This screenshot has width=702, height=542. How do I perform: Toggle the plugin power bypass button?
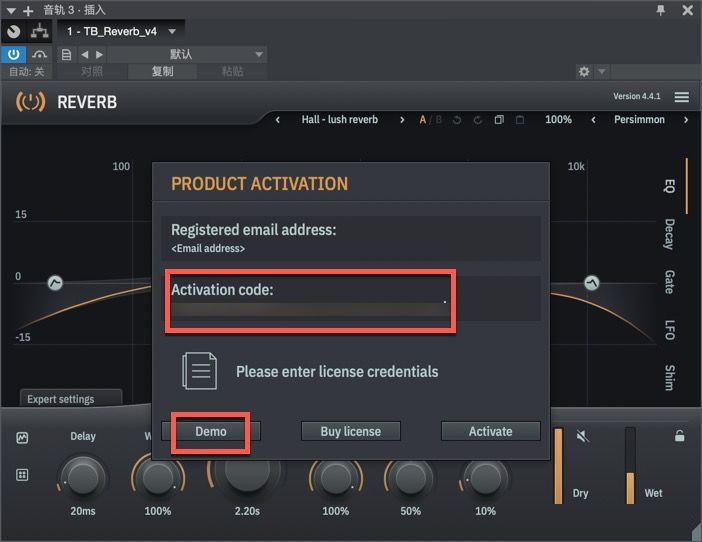(13, 55)
